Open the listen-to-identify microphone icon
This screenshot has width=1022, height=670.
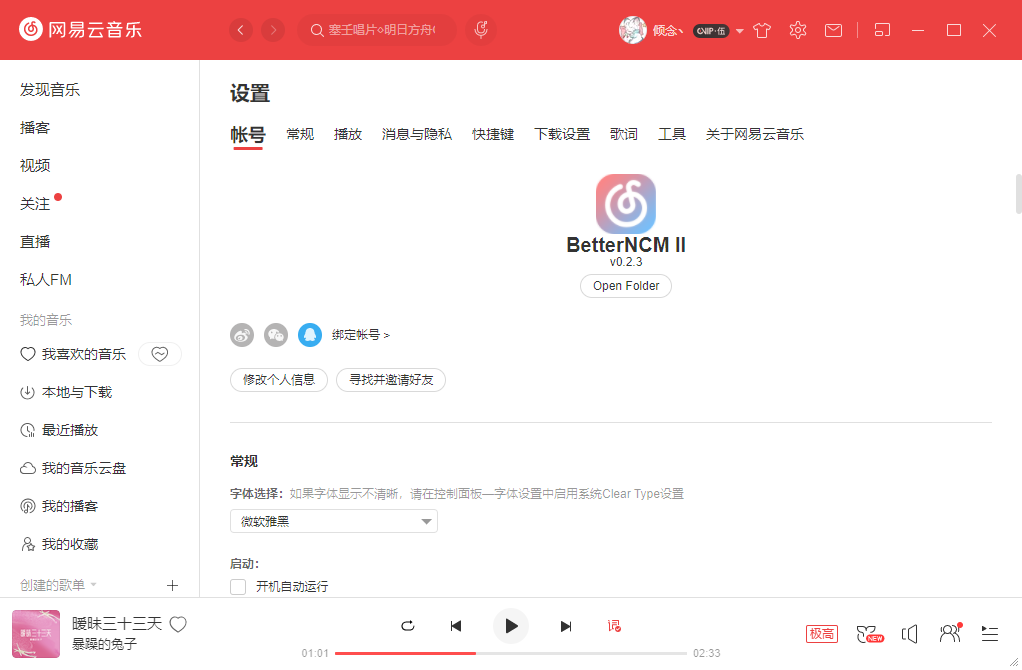(481, 30)
